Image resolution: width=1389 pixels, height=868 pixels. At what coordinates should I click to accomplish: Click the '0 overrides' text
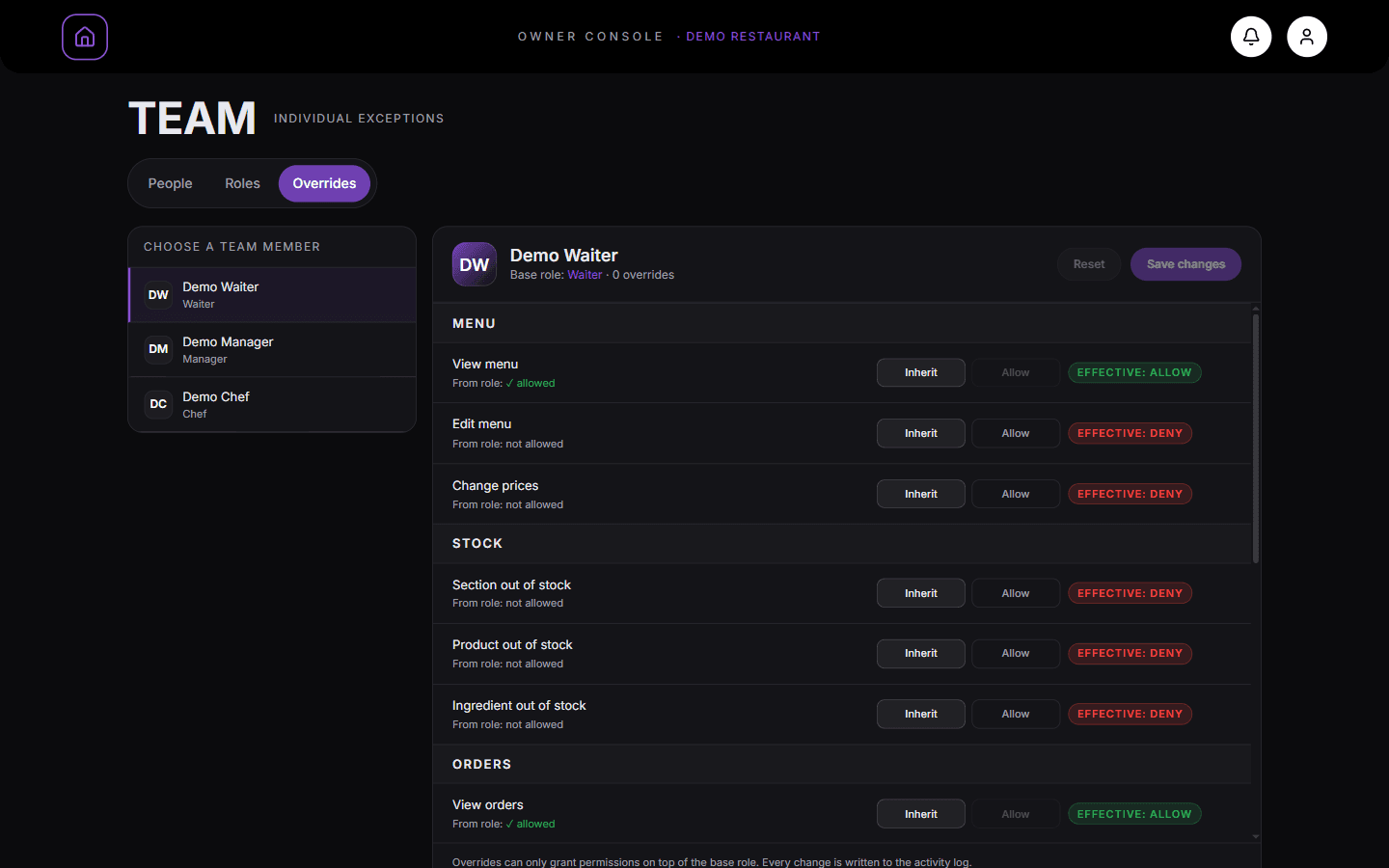[x=643, y=275]
